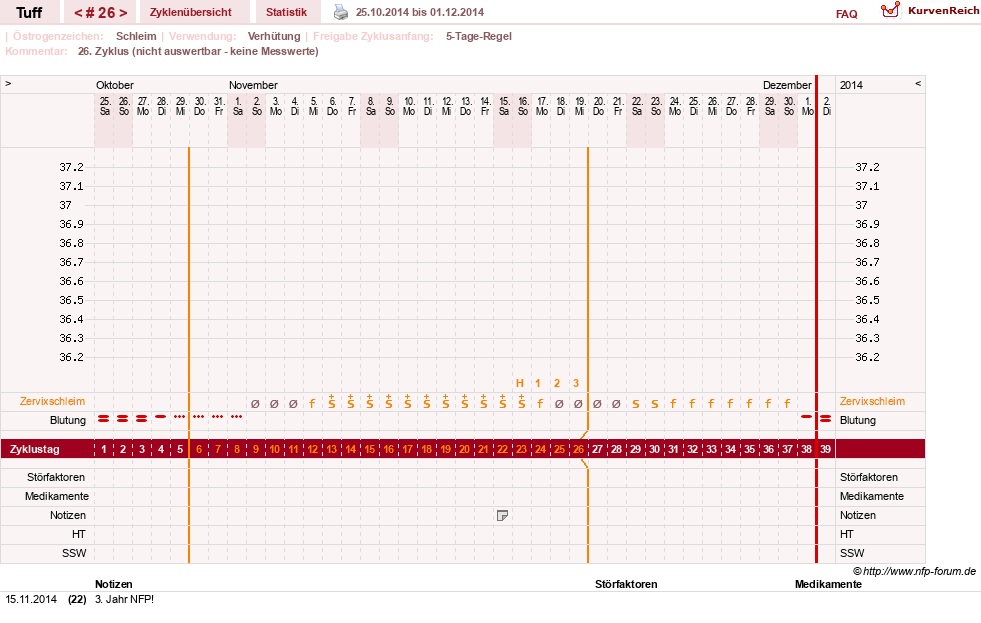The width and height of the screenshot is (981, 623).
Task: Click the left SSW row label
Action: [x=74, y=553]
